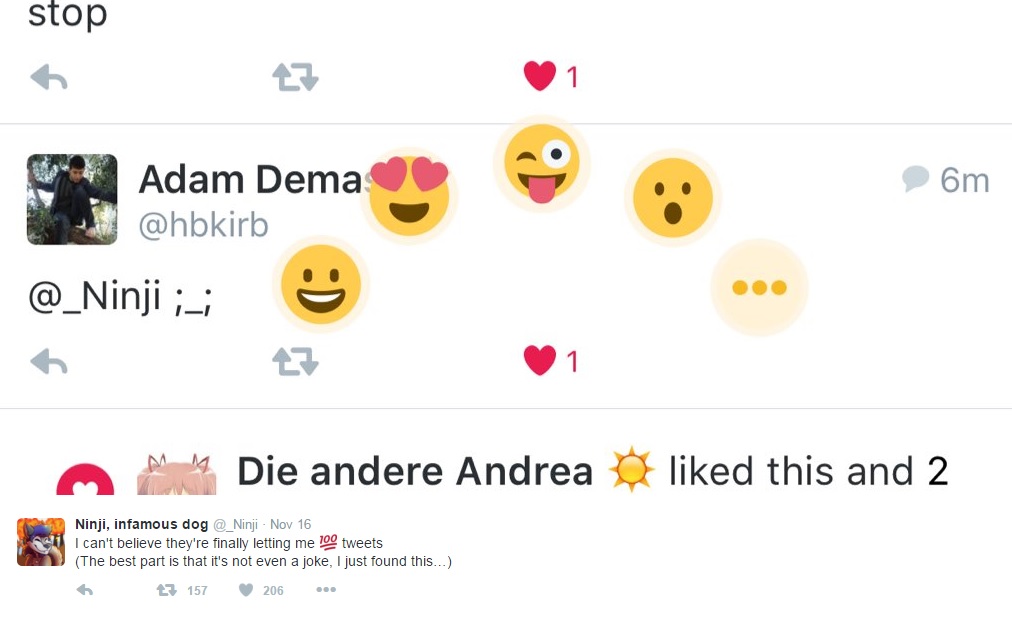Viewport: 1012px width, 617px height.
Task: Unlike the "stop" tweet via red heart
Action: click(540, 76)
